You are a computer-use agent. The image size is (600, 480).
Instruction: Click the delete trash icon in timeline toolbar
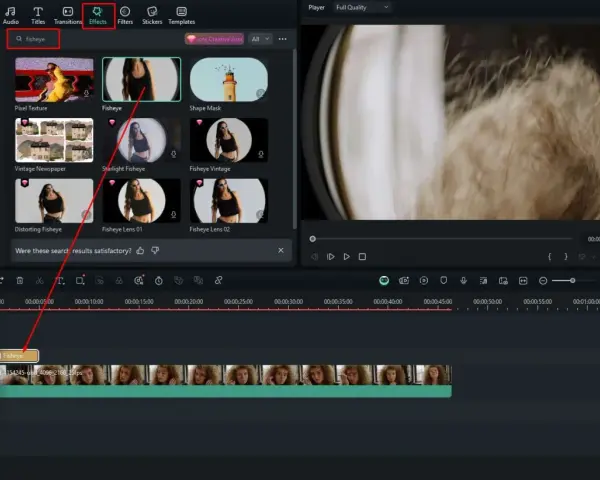[20, 281]
